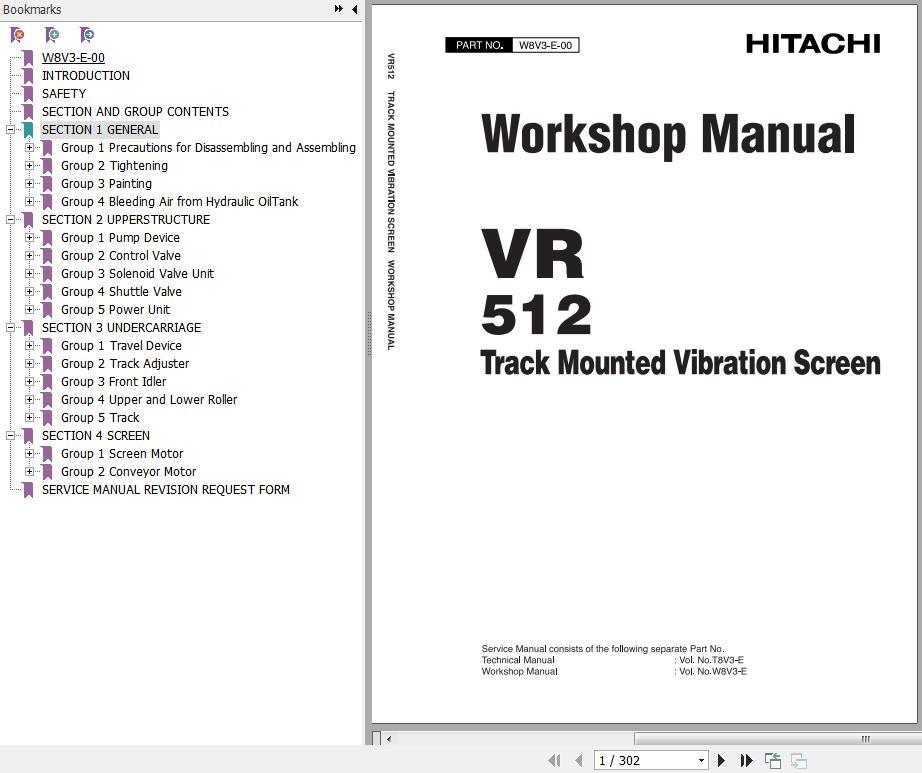Expand Group 2 Tightening node
This screenshot has width=922, height=773.
point(29,166)
